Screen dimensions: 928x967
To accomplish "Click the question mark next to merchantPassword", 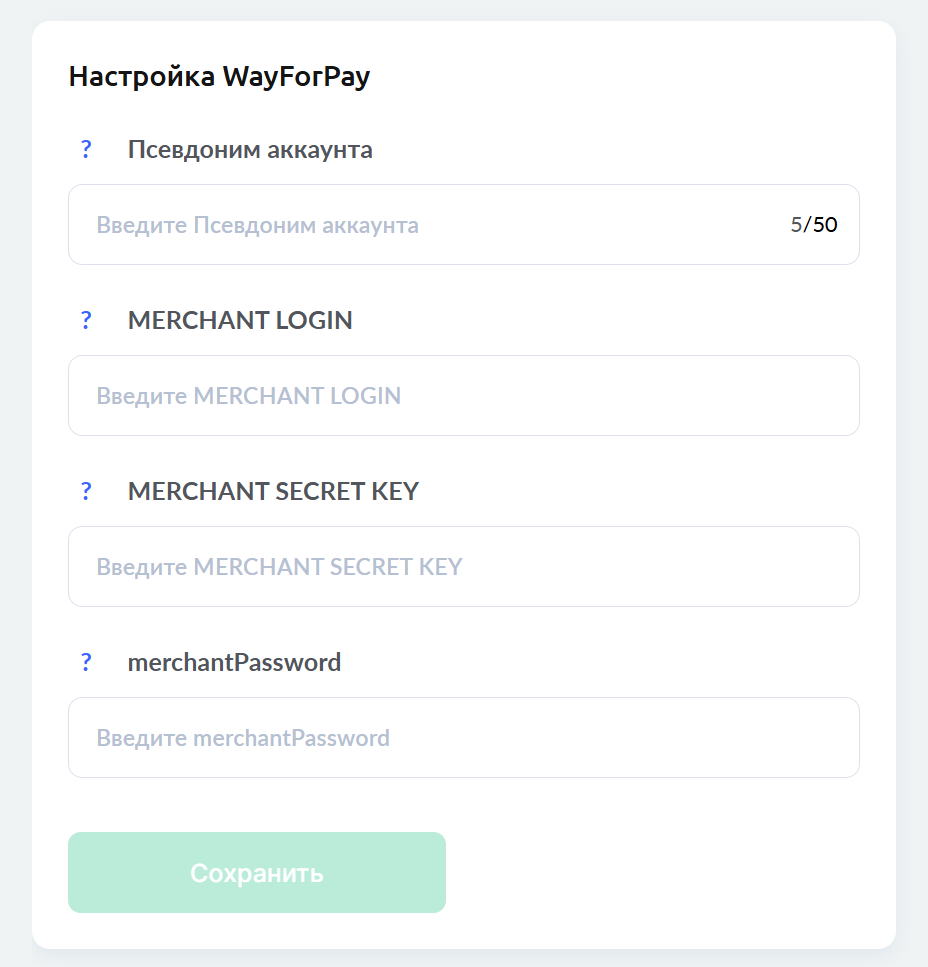I will (x=86, y=663).
